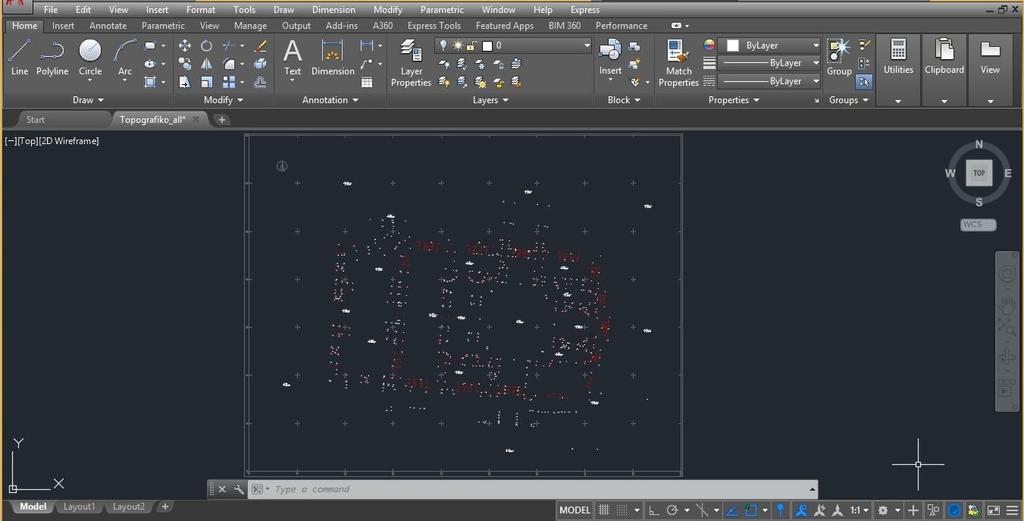The image size is (1024, 521).
Task: Toggle Ortho mode in status bar
Action: click(x=653, y=511)
